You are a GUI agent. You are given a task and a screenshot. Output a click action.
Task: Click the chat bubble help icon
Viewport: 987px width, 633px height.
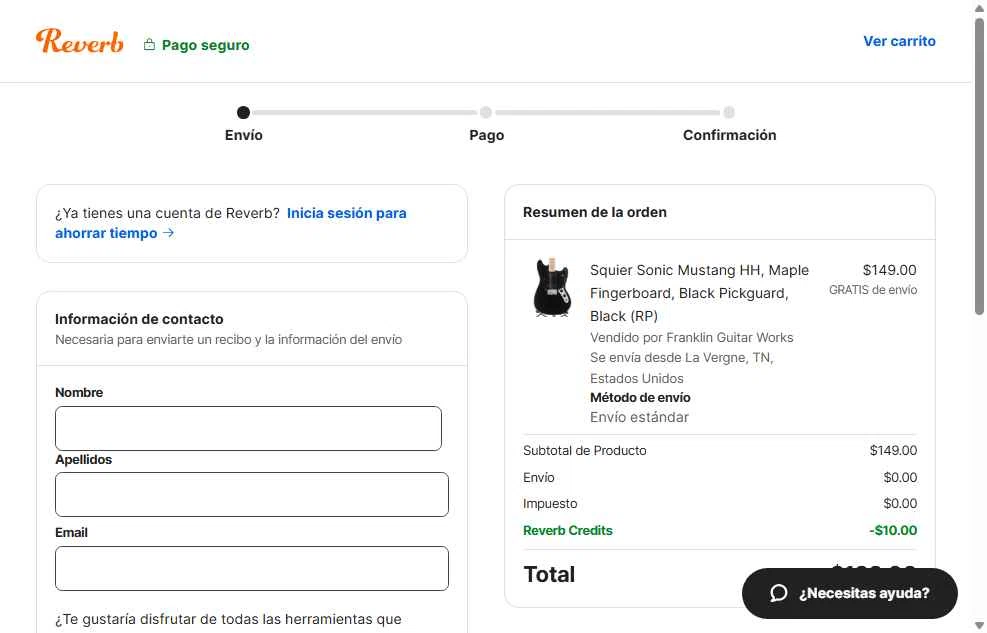(779, 593)
